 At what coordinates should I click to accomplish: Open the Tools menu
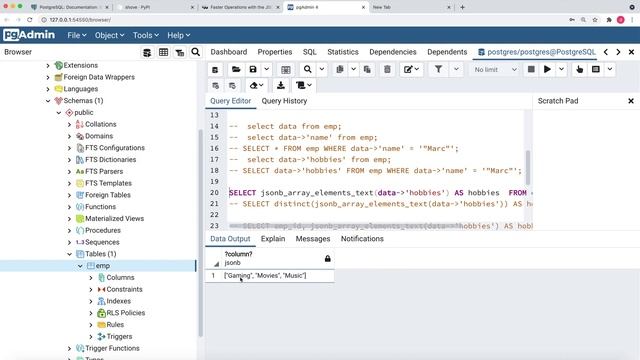[x=145, y=36]
